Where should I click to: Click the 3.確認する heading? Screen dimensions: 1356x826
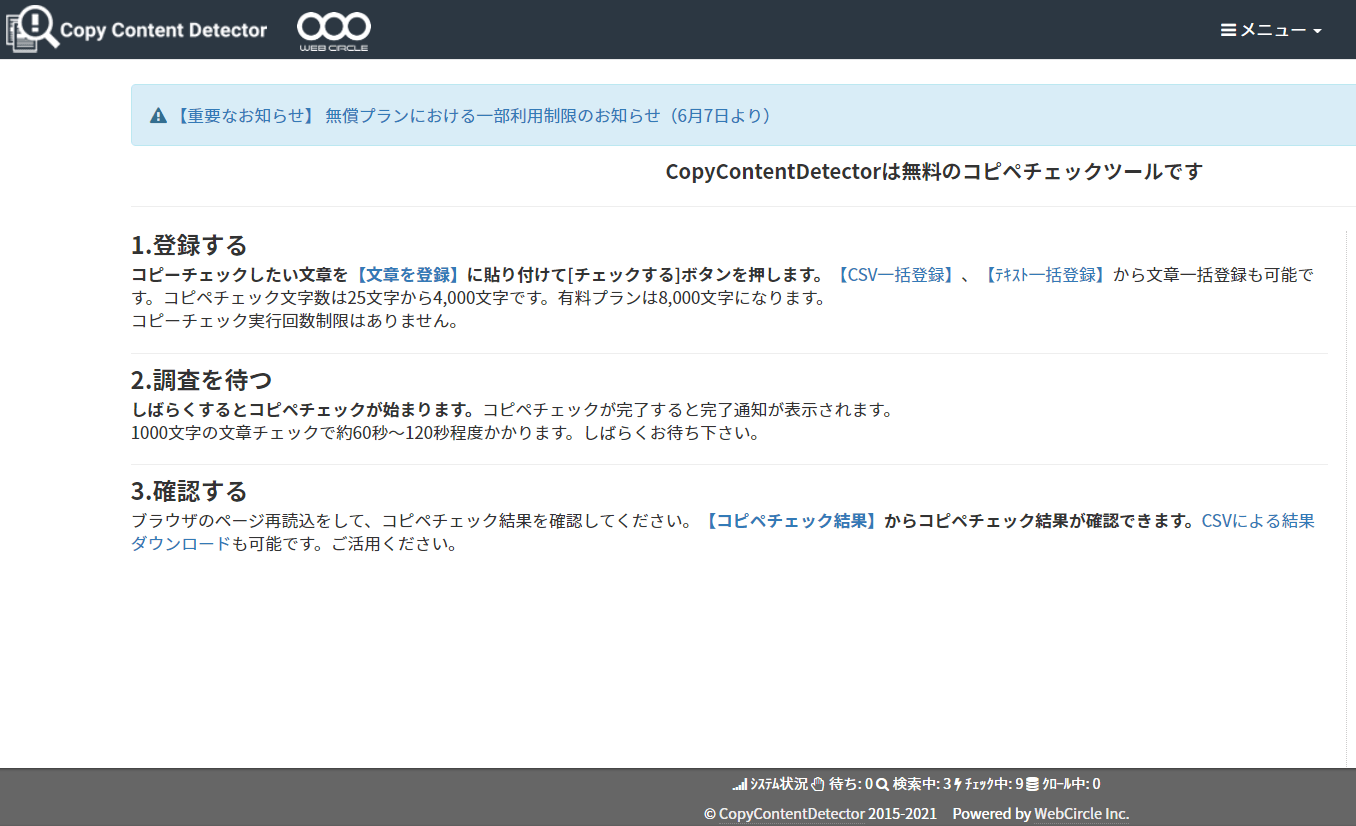(x=189, y=491)
